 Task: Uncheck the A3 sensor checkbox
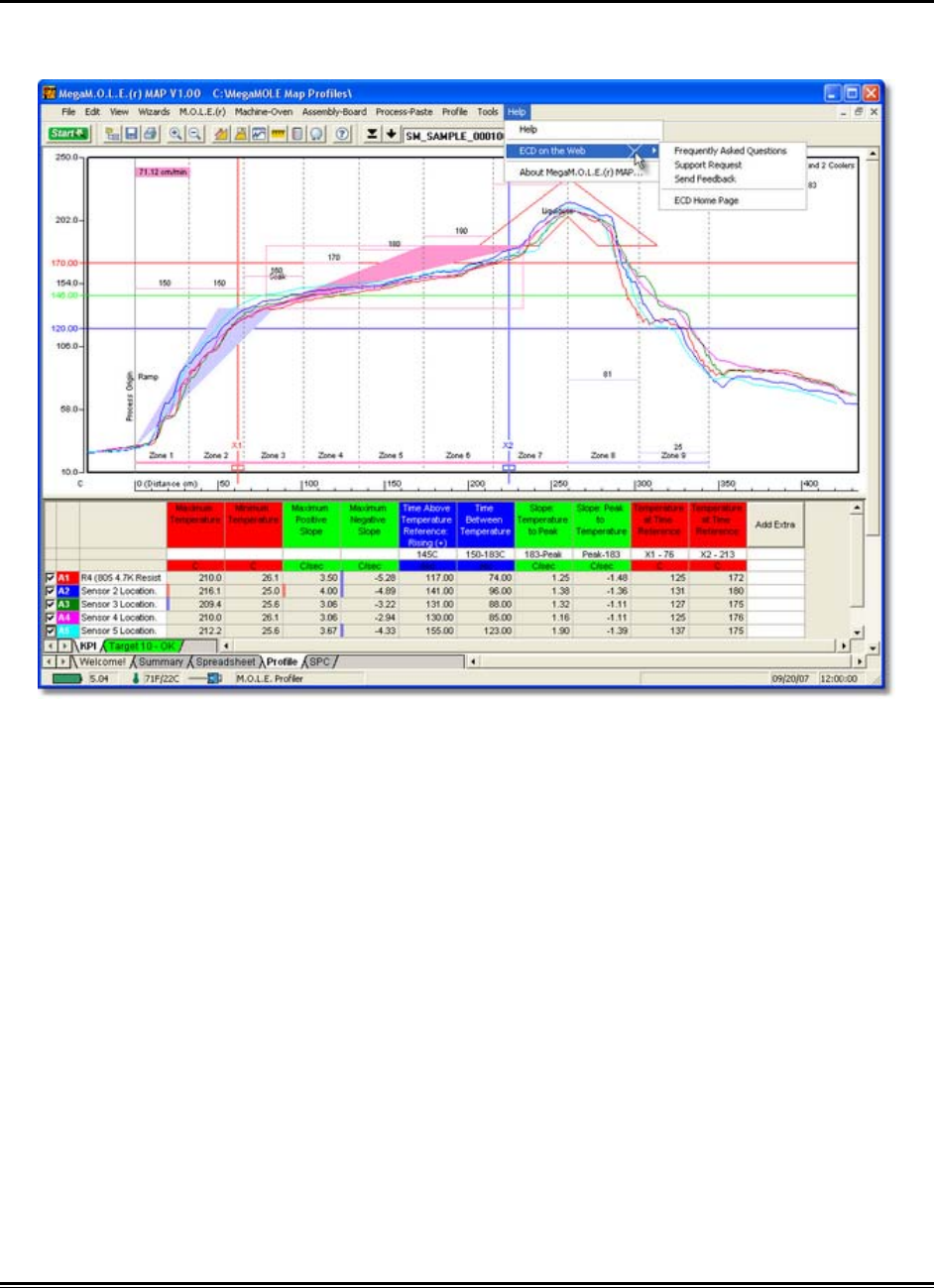(x=51, y=604)
